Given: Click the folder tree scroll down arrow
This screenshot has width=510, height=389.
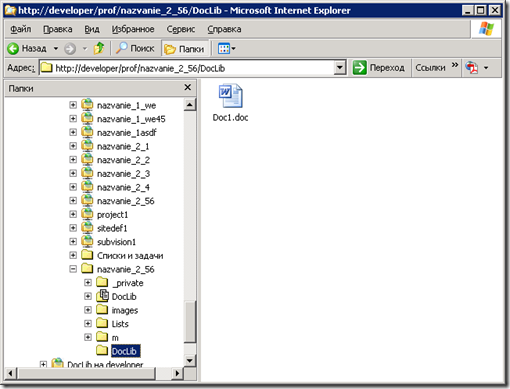Looking at the screenshot, I should 190,360.
